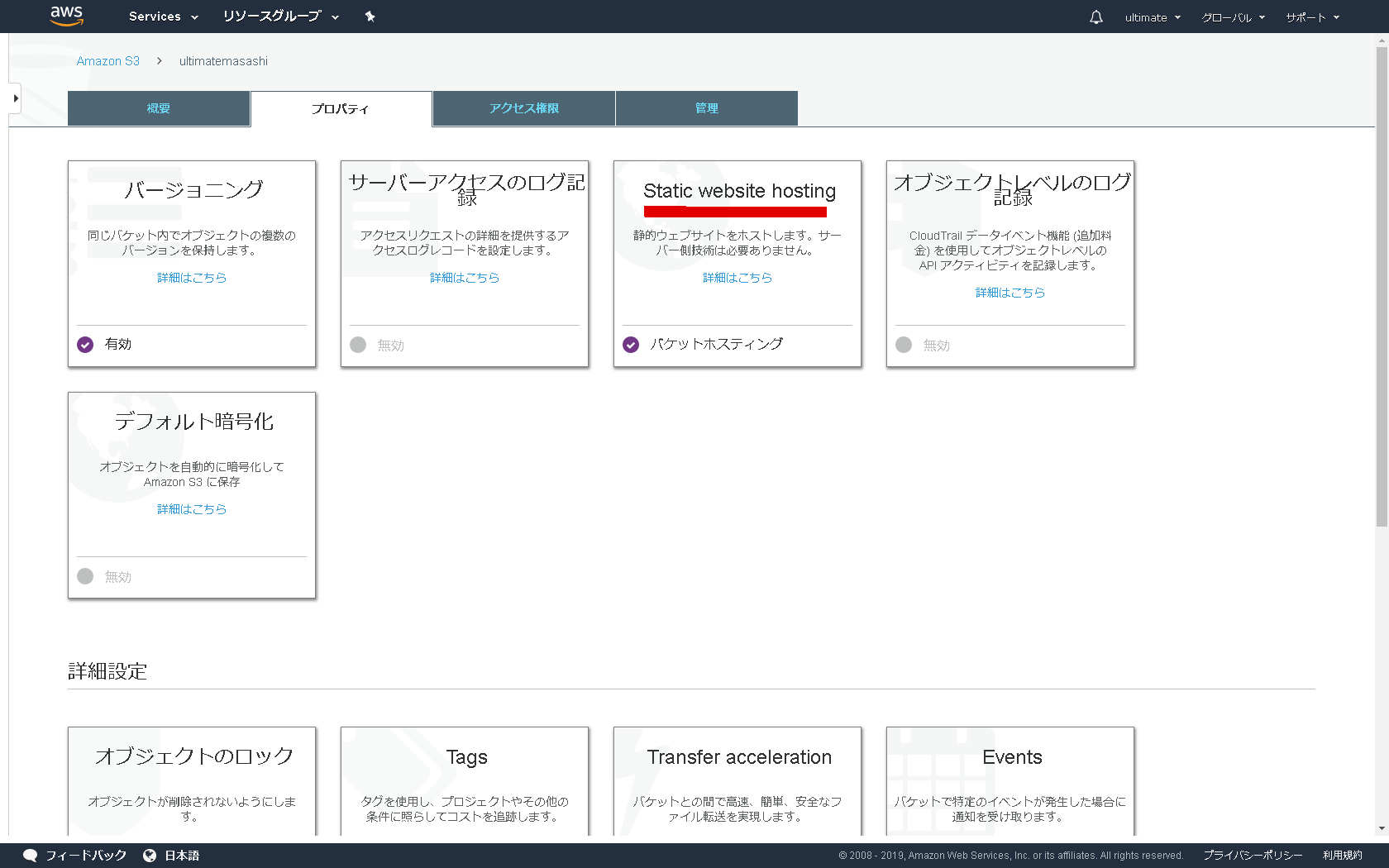1389x868 pixels.
Task: Click the 有効 status check in バージョニング card
Action: coord(85,345)
